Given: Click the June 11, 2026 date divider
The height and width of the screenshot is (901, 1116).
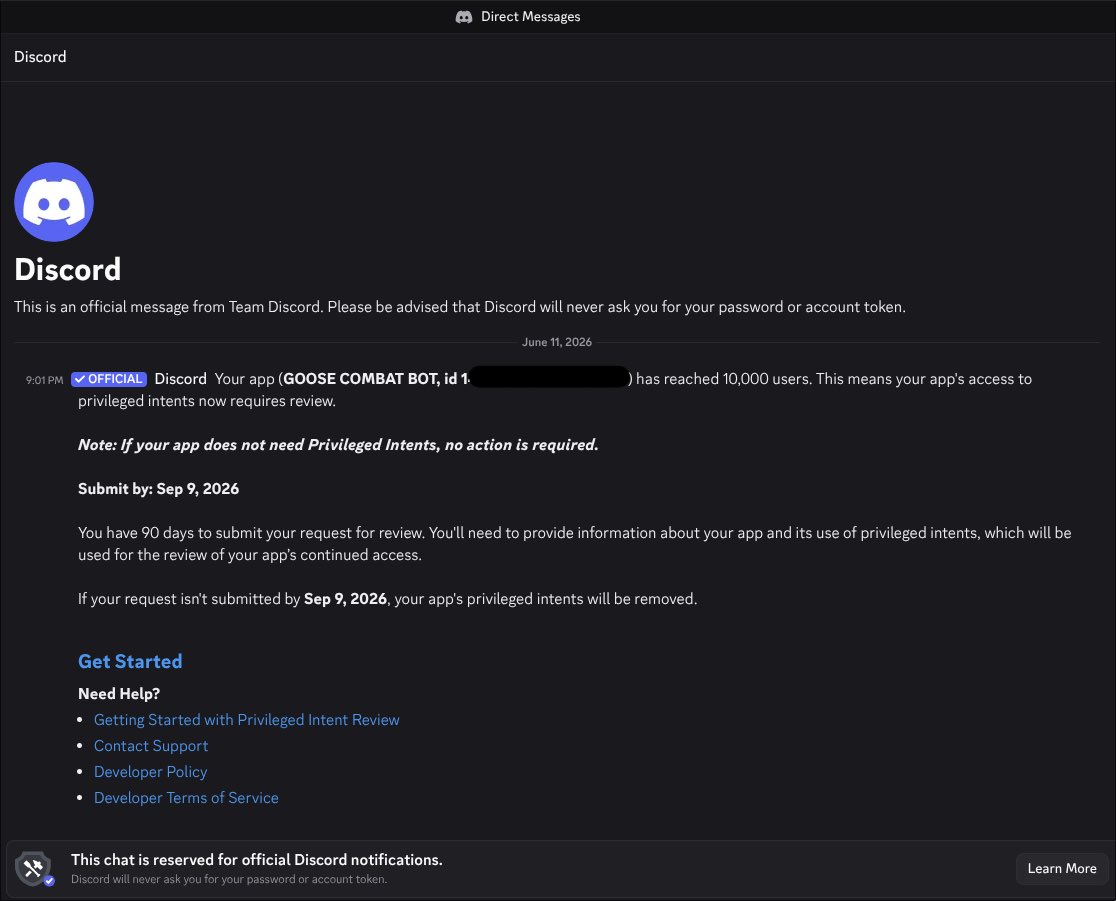Looking at the screenshot, I should tap(557, 342).
